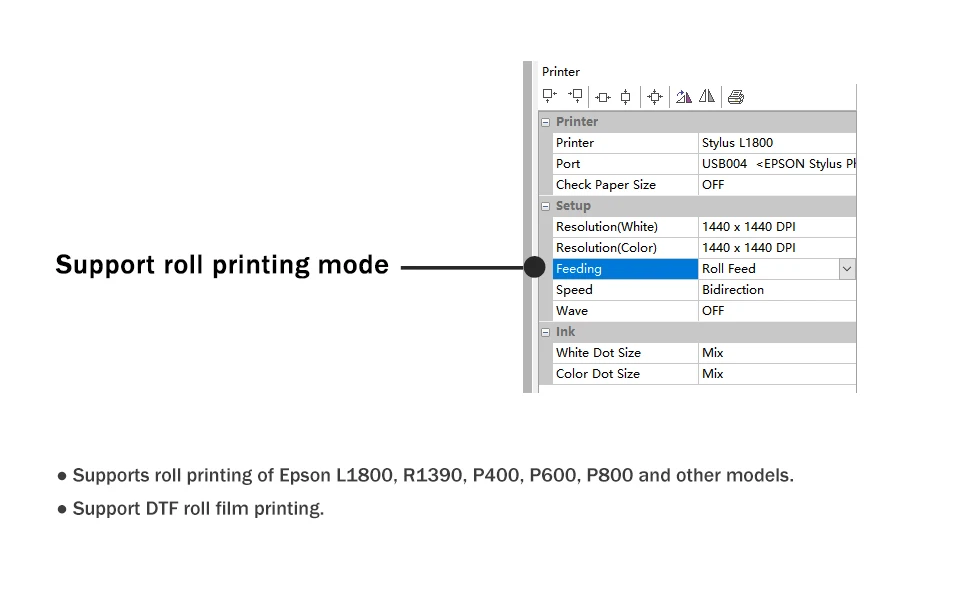
Task: Collapse the Ink section
Action: (546, 332)
